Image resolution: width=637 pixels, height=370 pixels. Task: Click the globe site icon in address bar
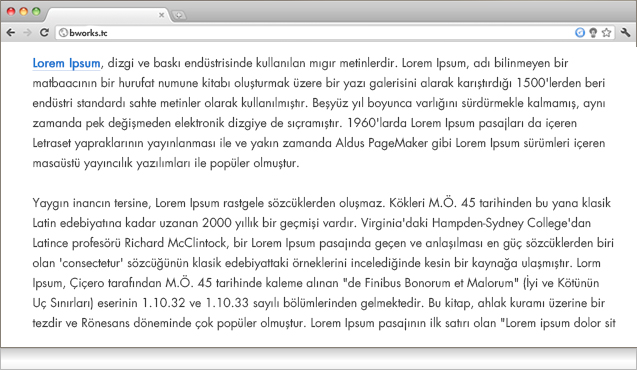tap(63, 33)
